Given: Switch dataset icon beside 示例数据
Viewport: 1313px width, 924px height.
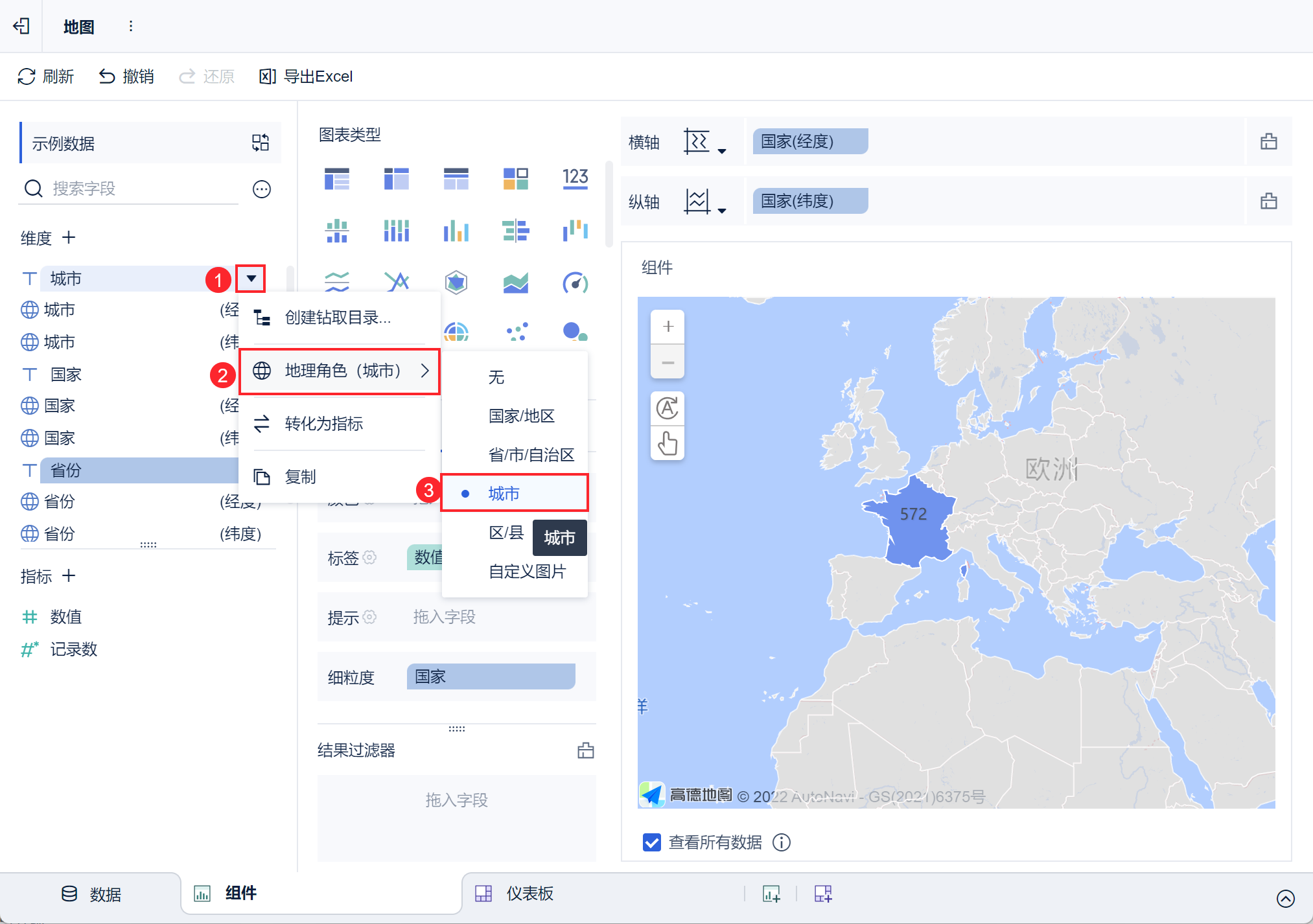Looking at the screenshot, I should 261,143.
